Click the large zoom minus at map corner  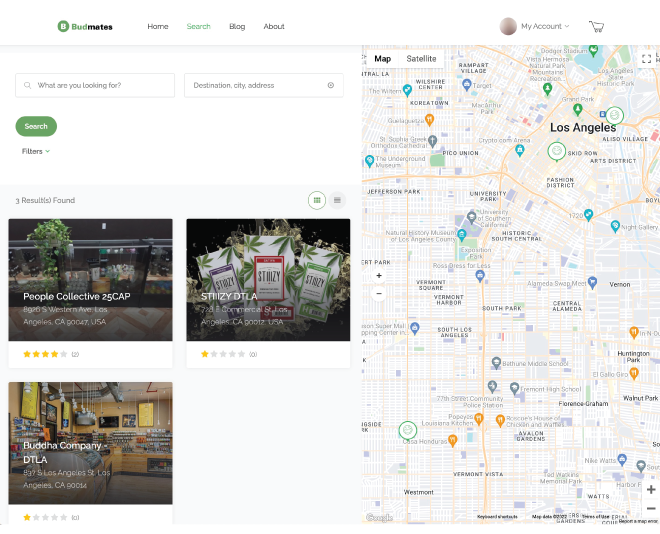(x=651, y=508)
